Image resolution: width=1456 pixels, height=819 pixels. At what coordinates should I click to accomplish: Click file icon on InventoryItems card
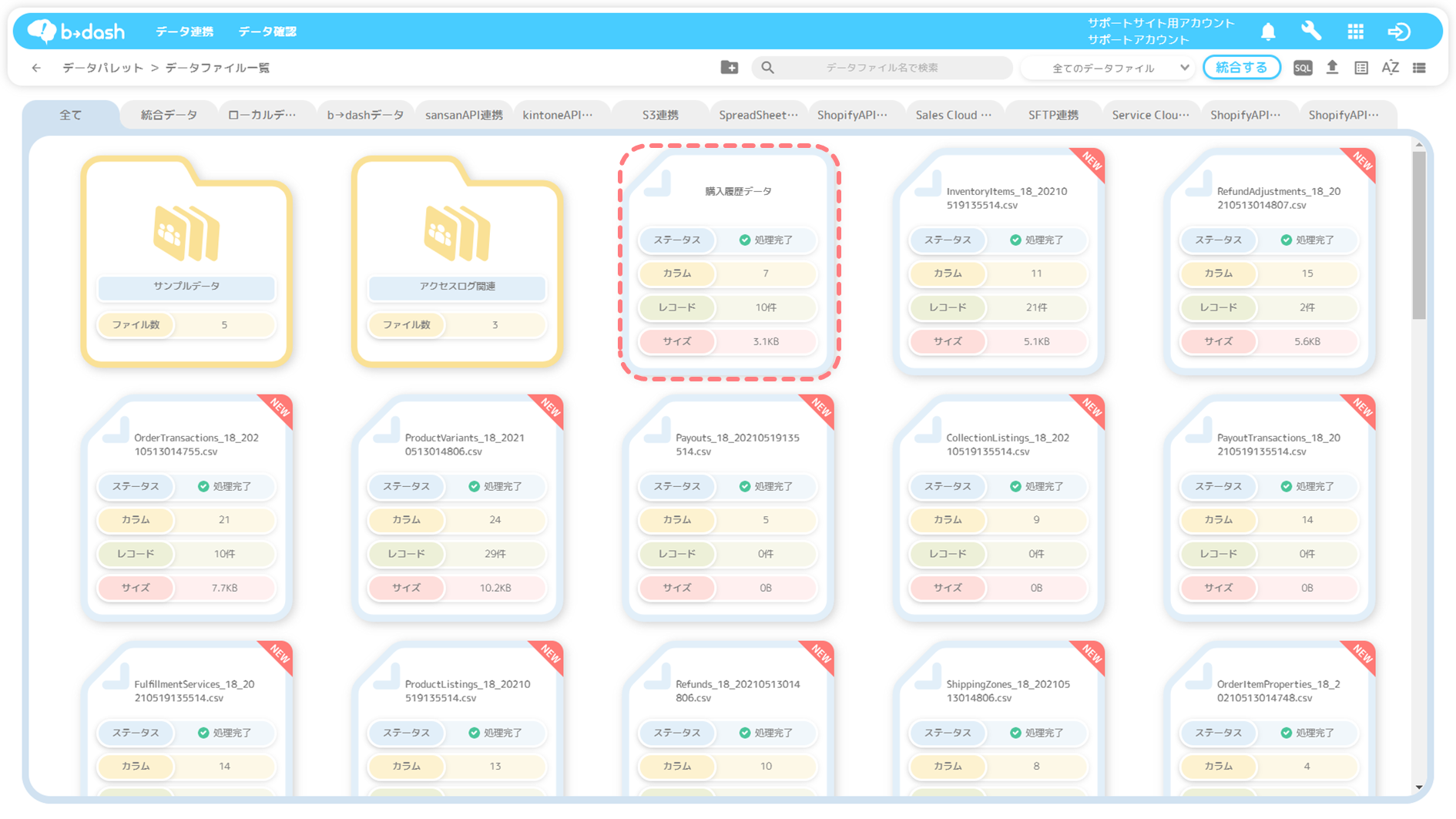coord(928,183)
